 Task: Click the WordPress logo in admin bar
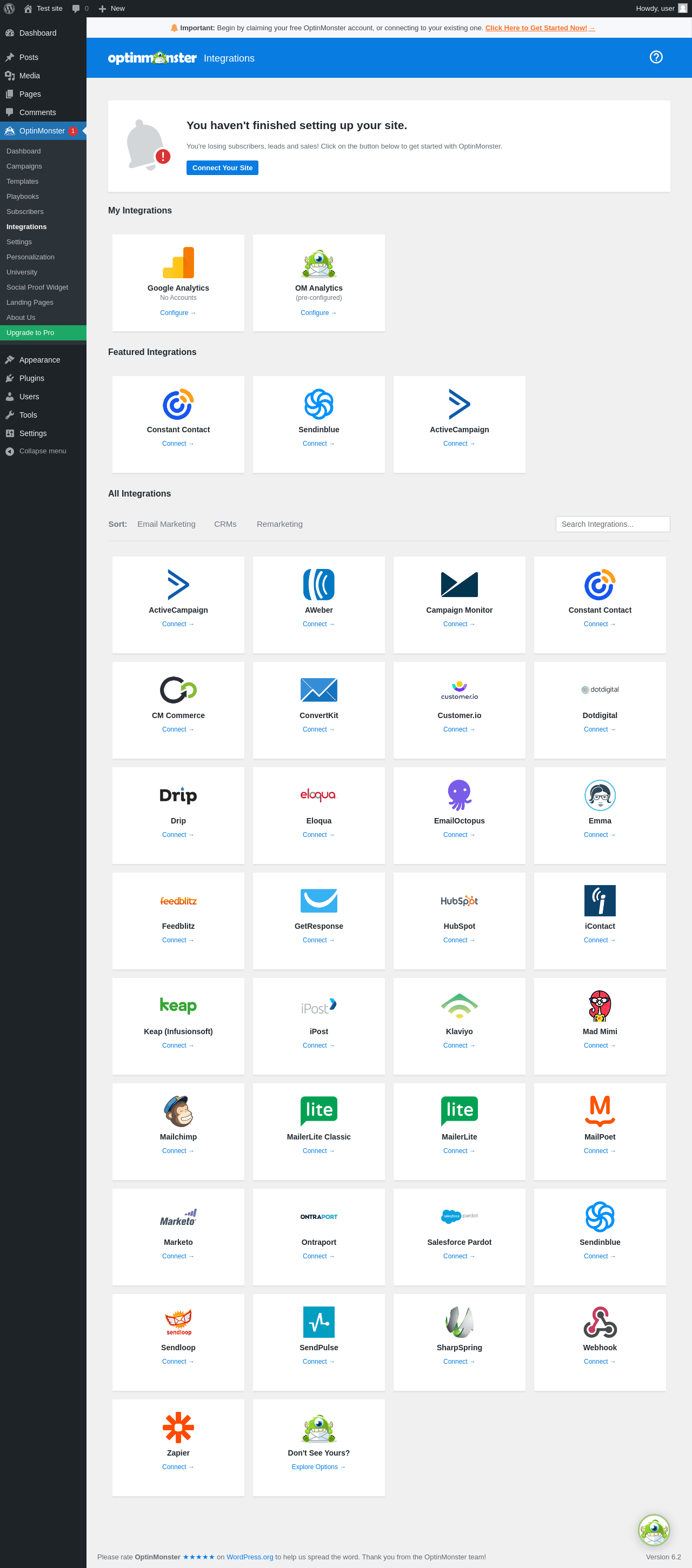coord(9,9)
